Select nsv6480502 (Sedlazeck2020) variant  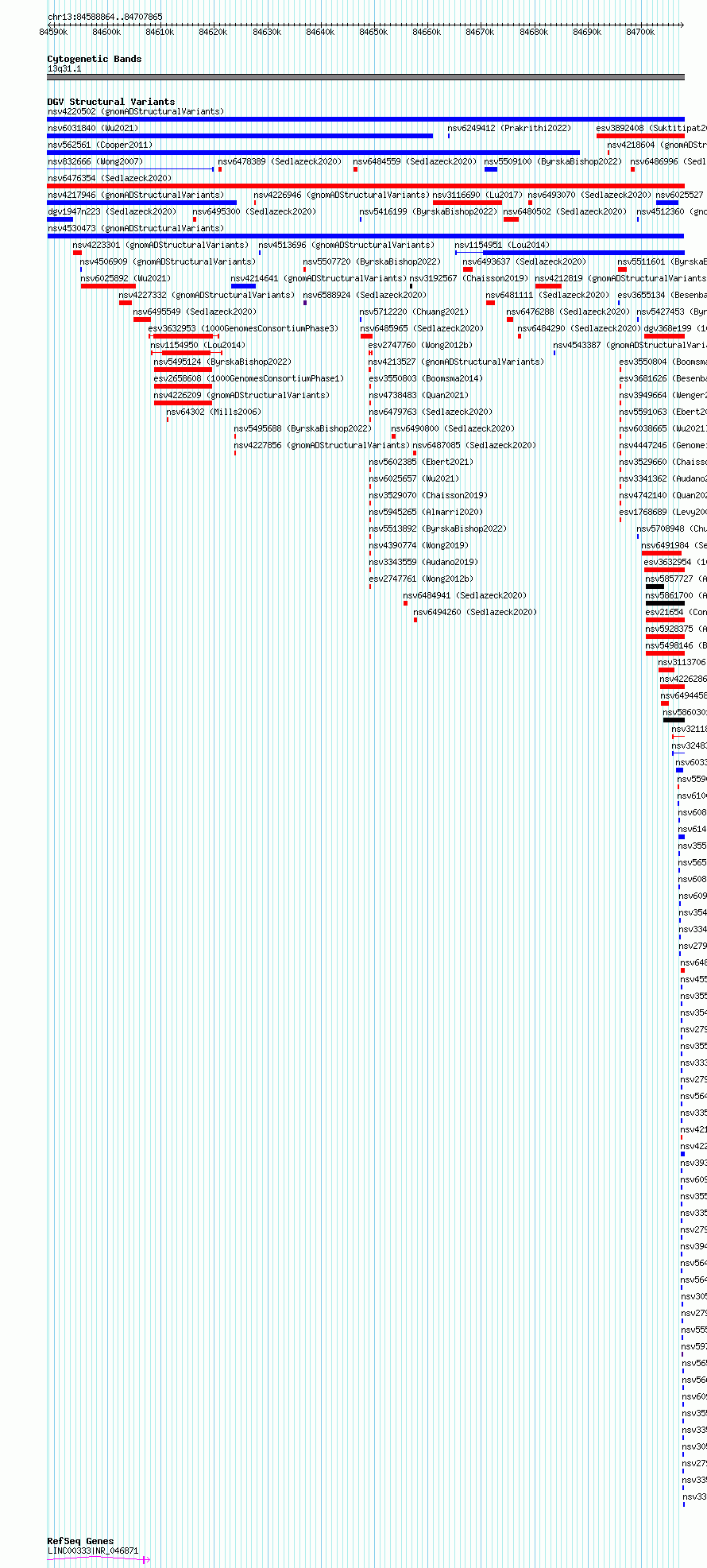(x=565, y=211)
